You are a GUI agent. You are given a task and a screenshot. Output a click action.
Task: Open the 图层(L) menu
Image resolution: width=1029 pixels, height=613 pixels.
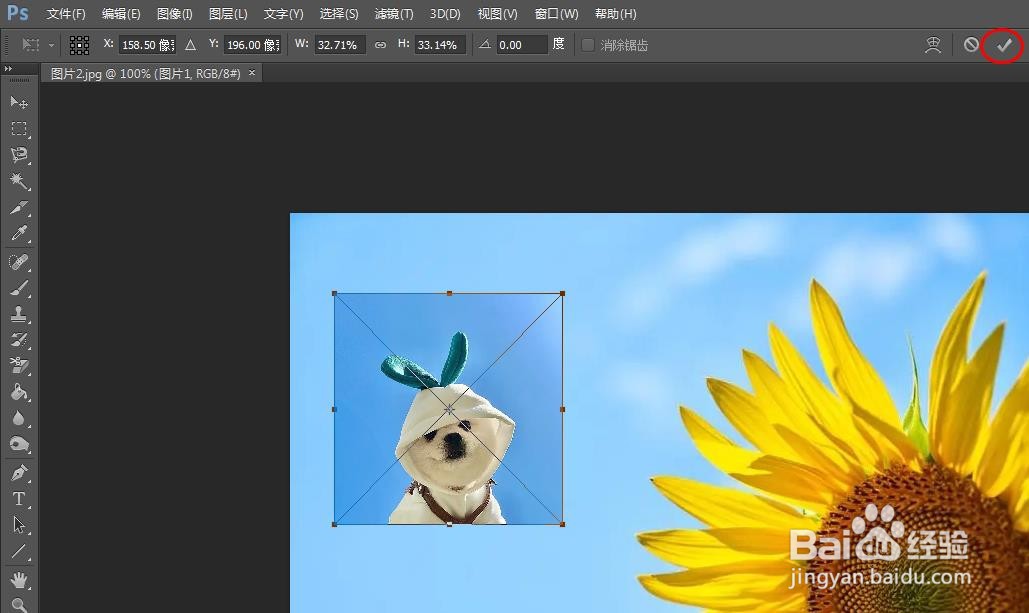point(228,14)
